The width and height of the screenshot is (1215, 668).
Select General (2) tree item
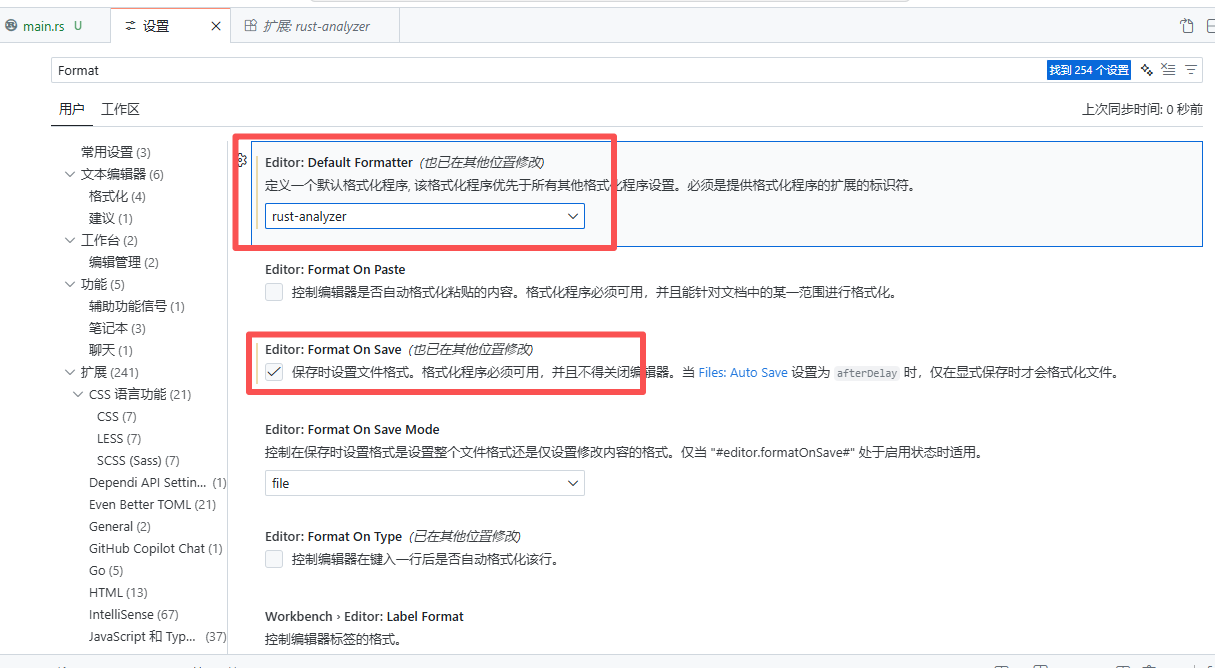pos(119,526)
